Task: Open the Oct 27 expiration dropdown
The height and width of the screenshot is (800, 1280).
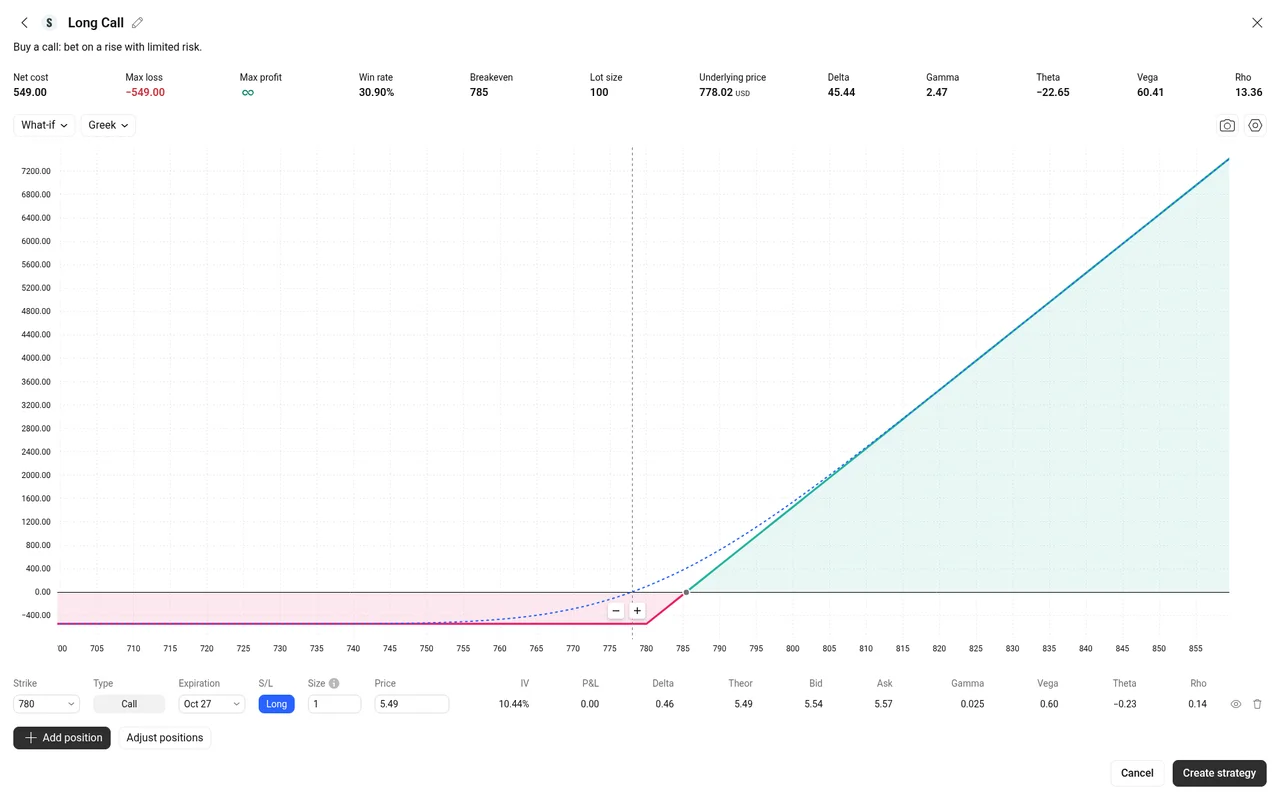Action: pyautogui.click(x=212, y=704)
